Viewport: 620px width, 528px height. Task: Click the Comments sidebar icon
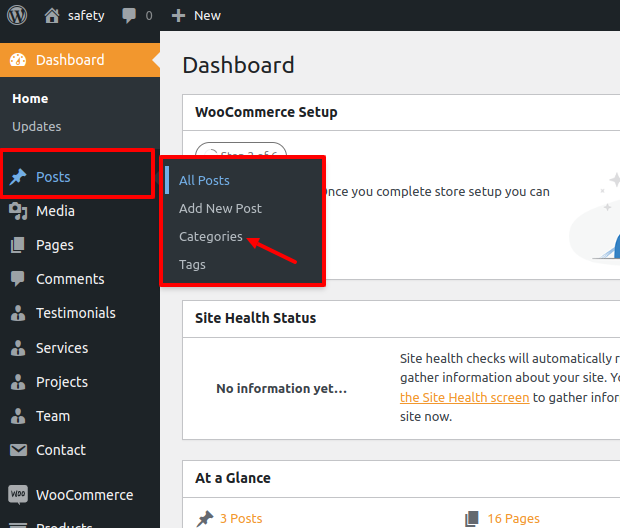[x=18, y=279]
